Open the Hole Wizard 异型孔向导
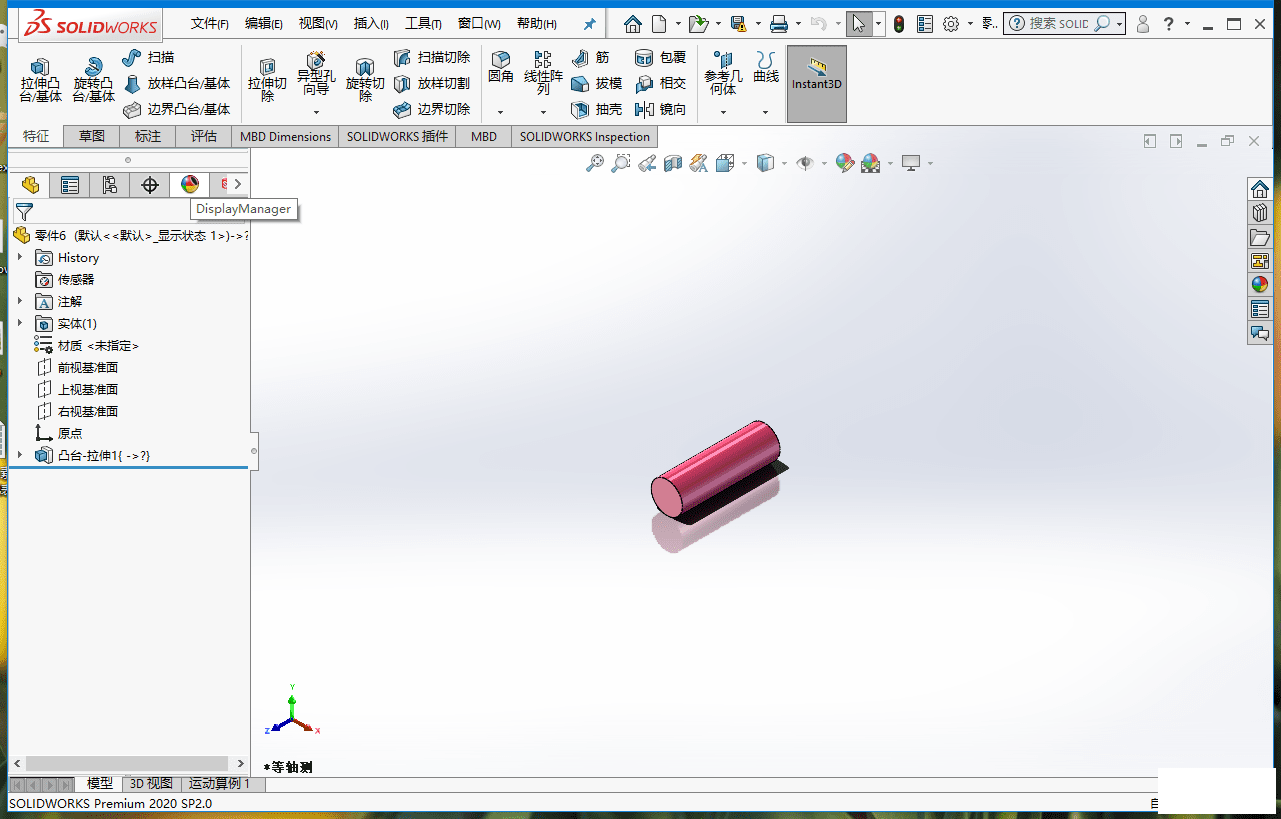1281x819 pixels. coord(316,73)
